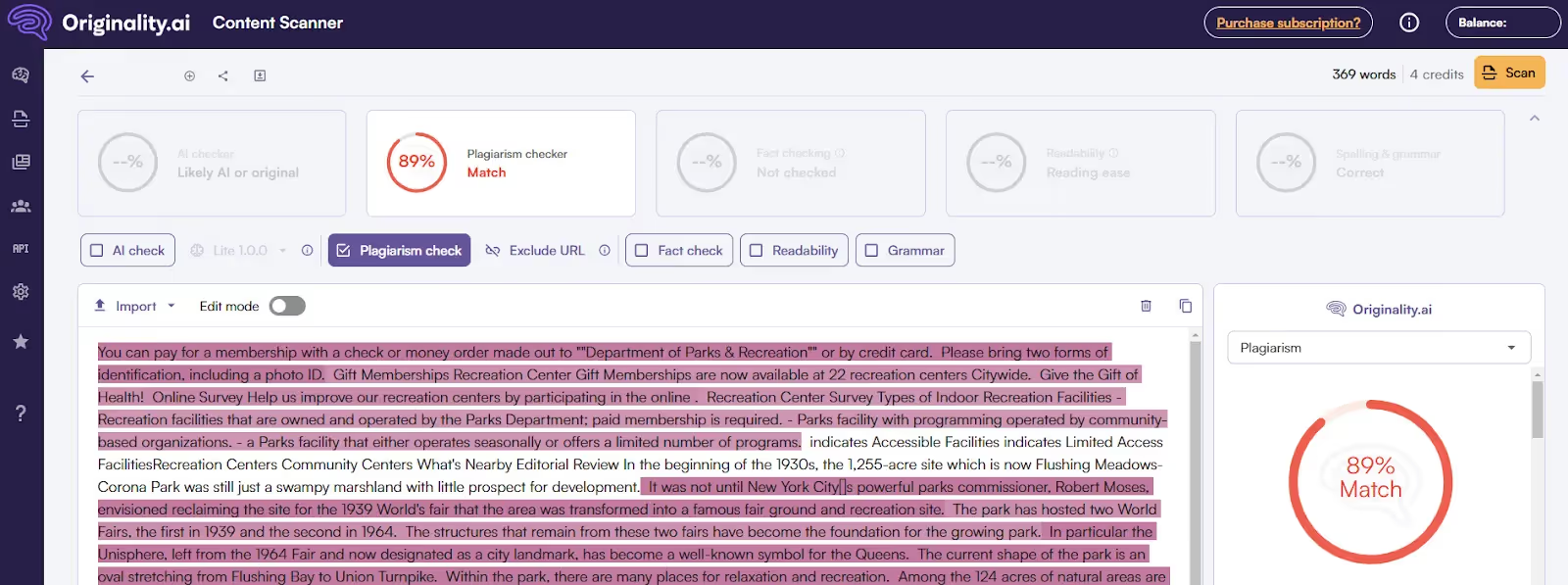Click the star favorites icon in sidebar
1568x585 pixels.
click(x=21, y=342)
